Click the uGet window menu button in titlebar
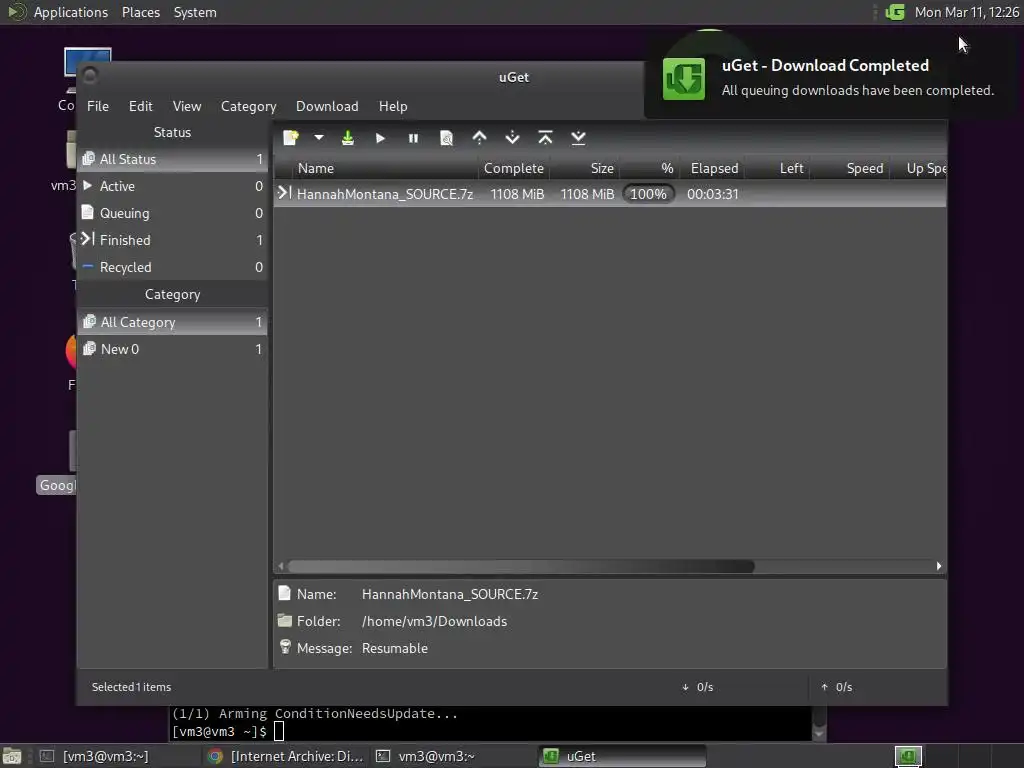The height and width of the screenshot is (768, 1024). pyautogui.click(x=90, y=76)
